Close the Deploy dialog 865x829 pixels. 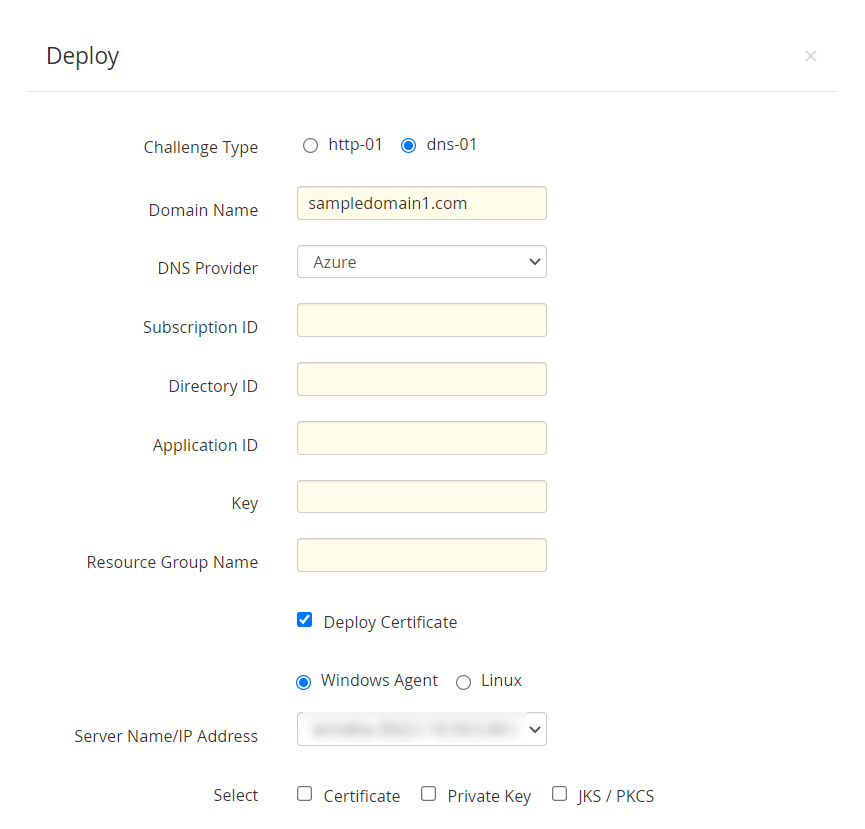click(810, 56)
